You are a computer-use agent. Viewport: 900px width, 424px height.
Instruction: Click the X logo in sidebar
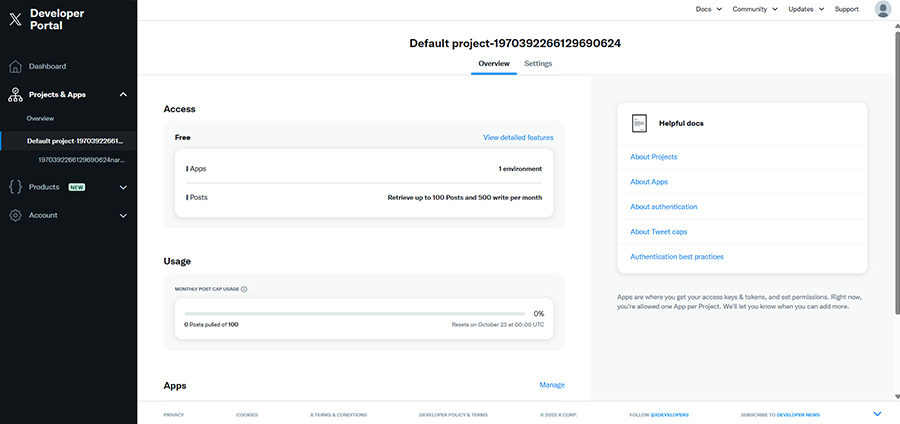pos(15,20)
